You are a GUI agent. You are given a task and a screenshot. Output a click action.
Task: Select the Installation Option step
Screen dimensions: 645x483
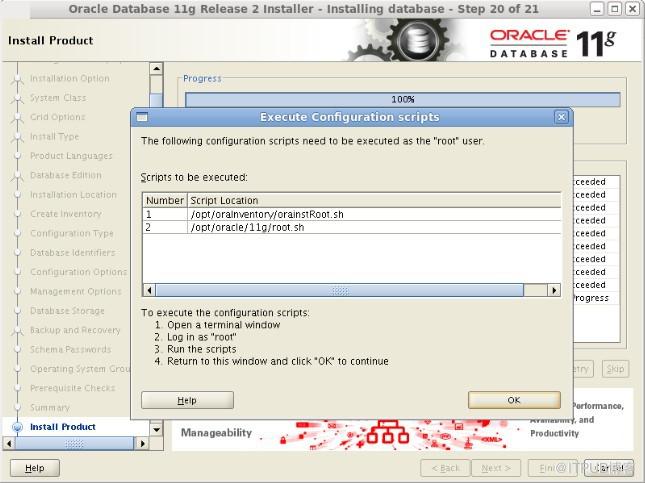70,78
